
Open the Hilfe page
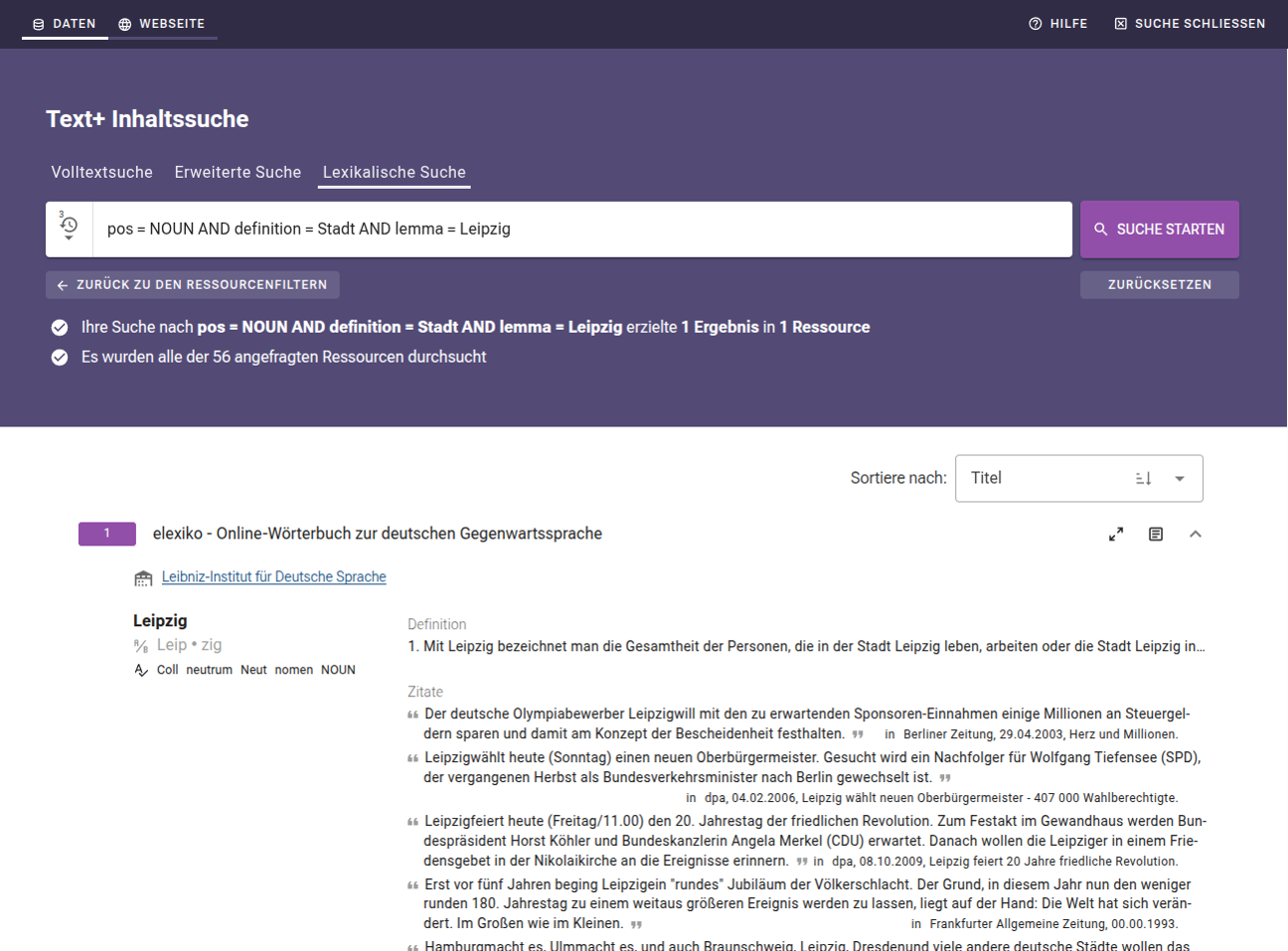pos(1058,24)
